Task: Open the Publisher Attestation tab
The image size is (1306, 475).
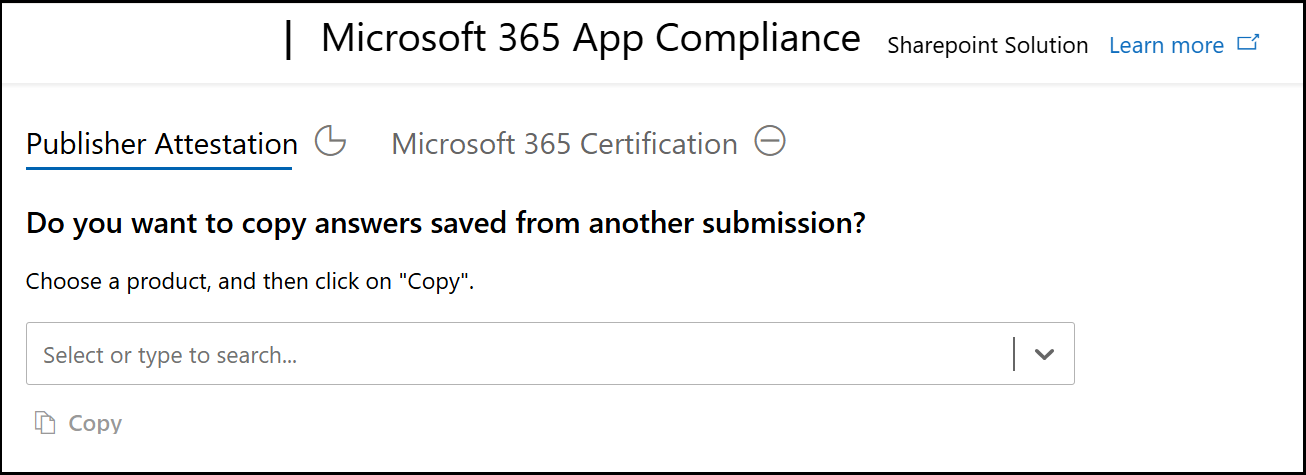Action: click(161, 144)
